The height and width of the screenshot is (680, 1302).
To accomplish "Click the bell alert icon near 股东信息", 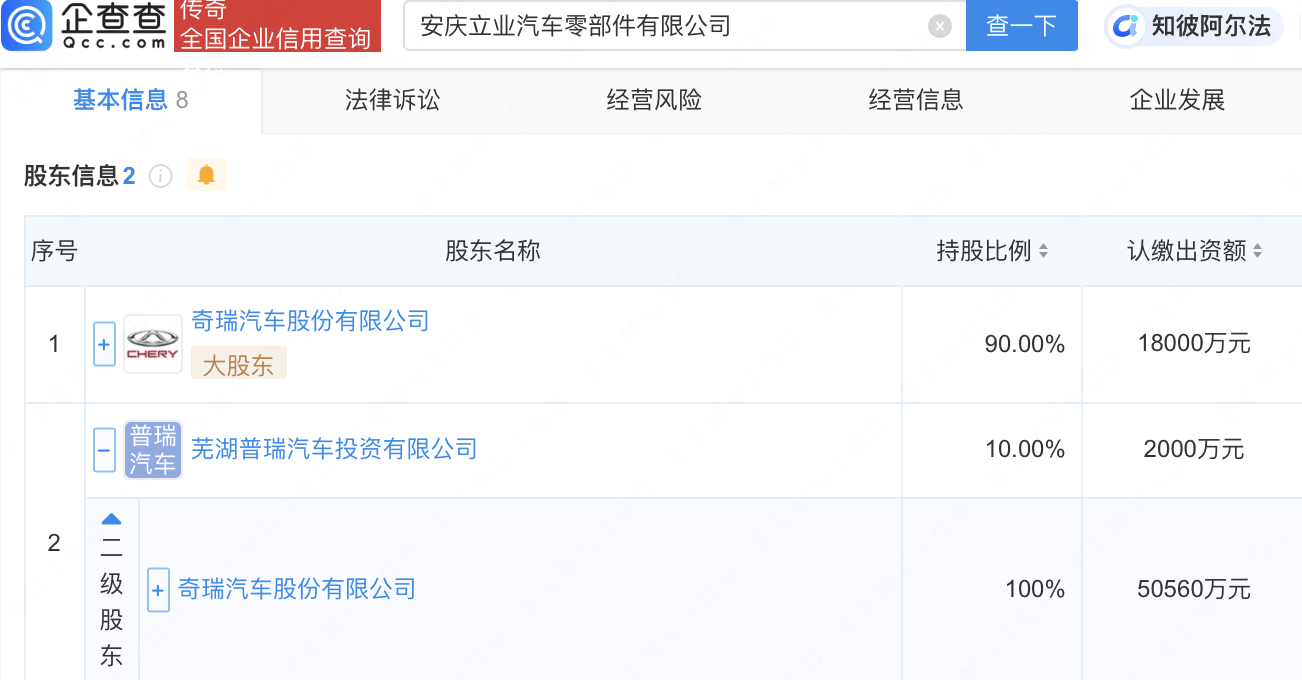I will coord(206,176).
